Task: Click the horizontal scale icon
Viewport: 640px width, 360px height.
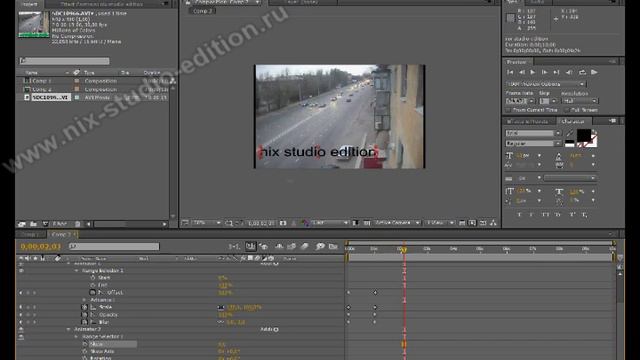Action: pos(559,191)
